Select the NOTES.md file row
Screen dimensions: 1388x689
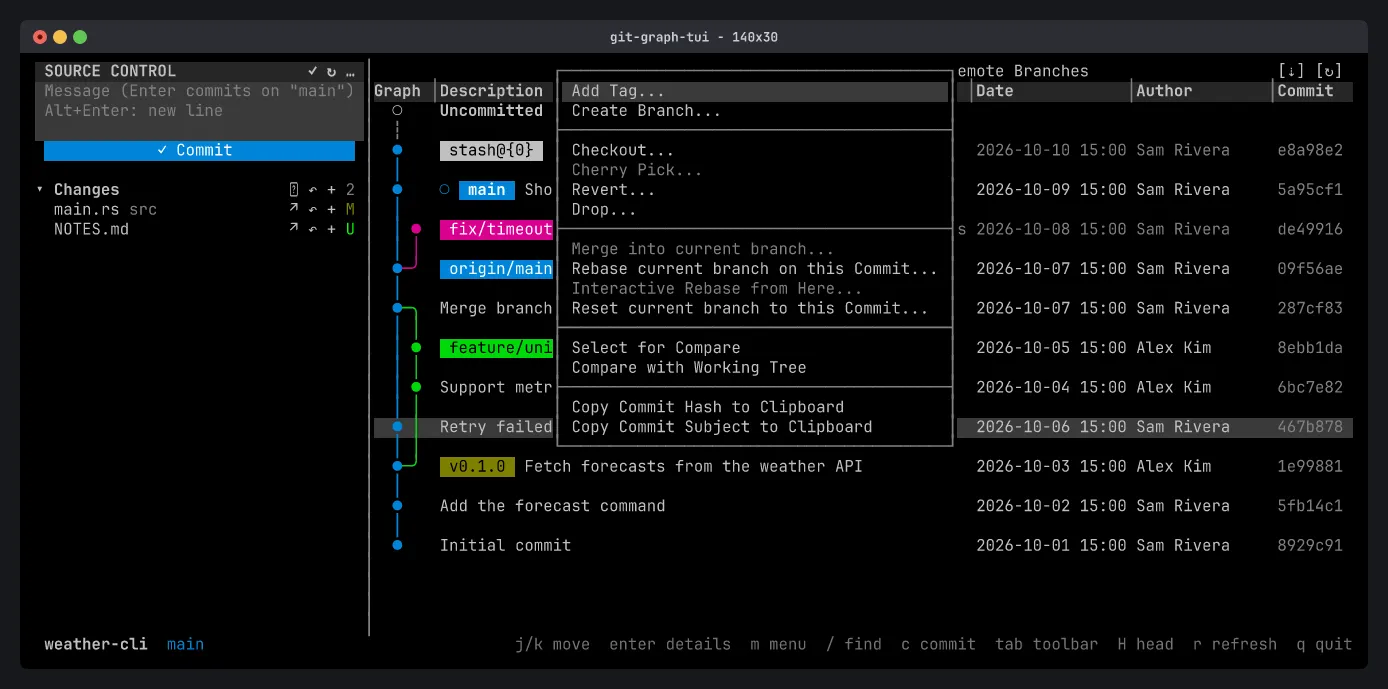[199, 229]
